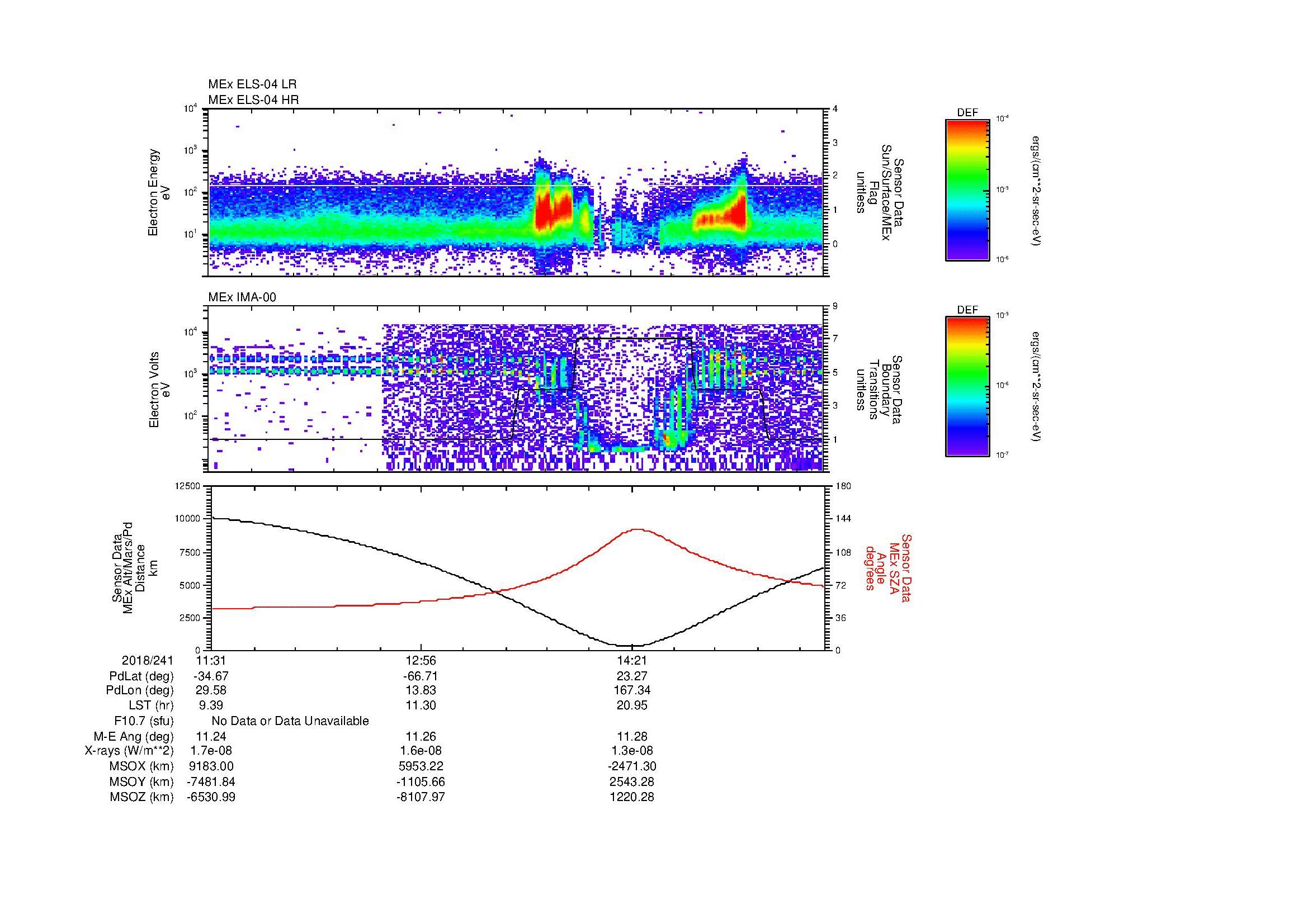Click the PdLat value '-34.67'

point(211,676)
